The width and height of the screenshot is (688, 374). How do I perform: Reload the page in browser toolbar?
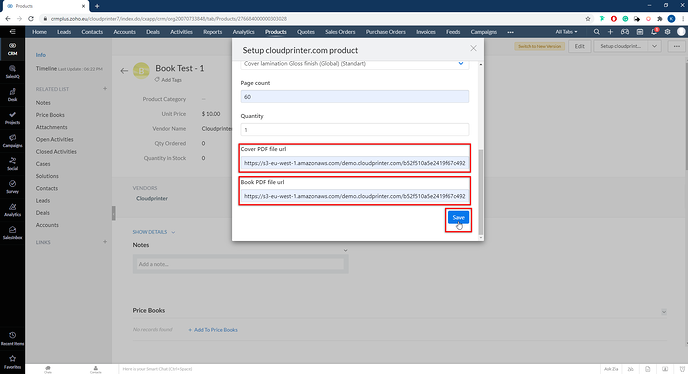click(x=31, y=19)
